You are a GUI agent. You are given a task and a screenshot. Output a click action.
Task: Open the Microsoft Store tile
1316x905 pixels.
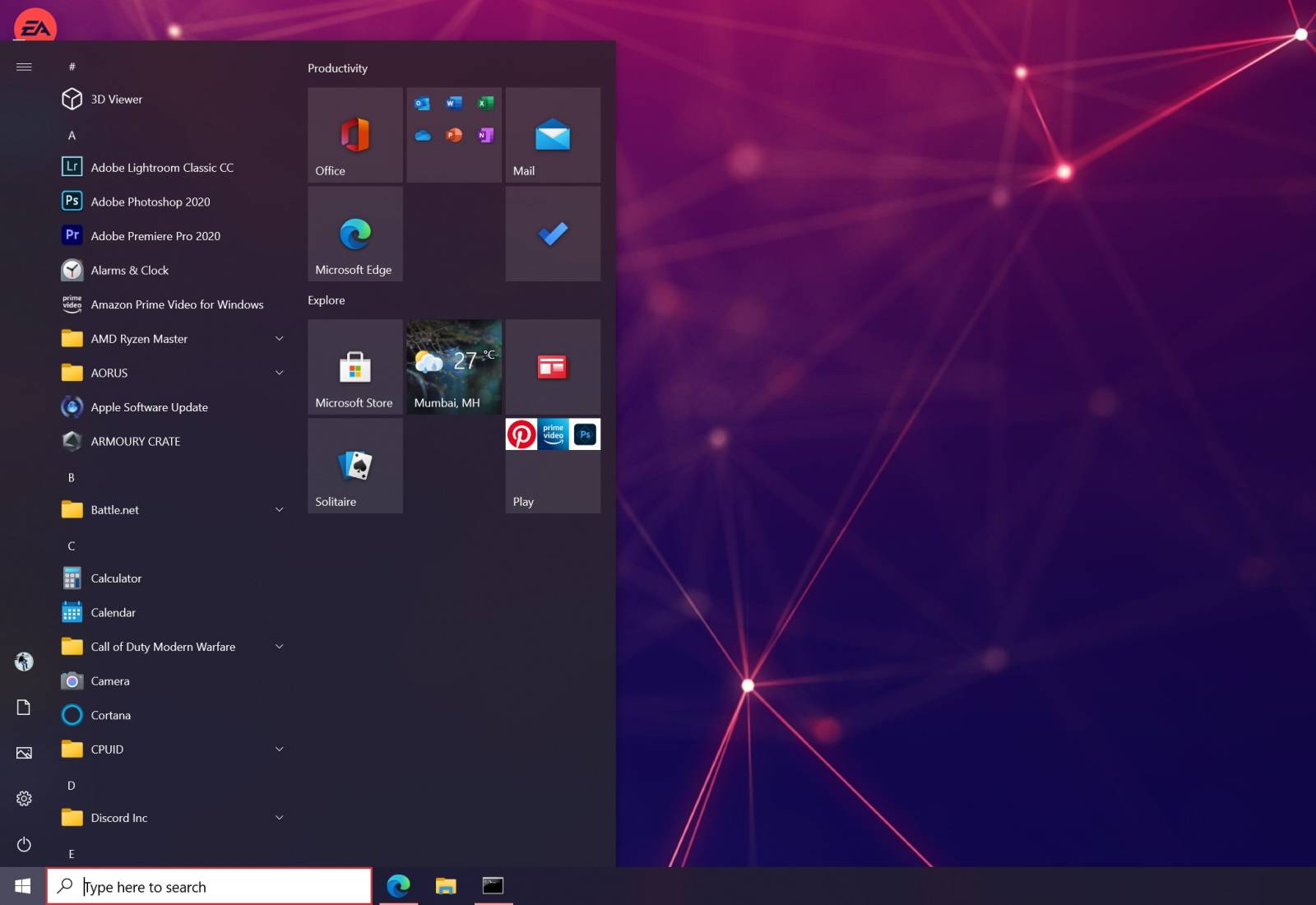tap(355, 367)
